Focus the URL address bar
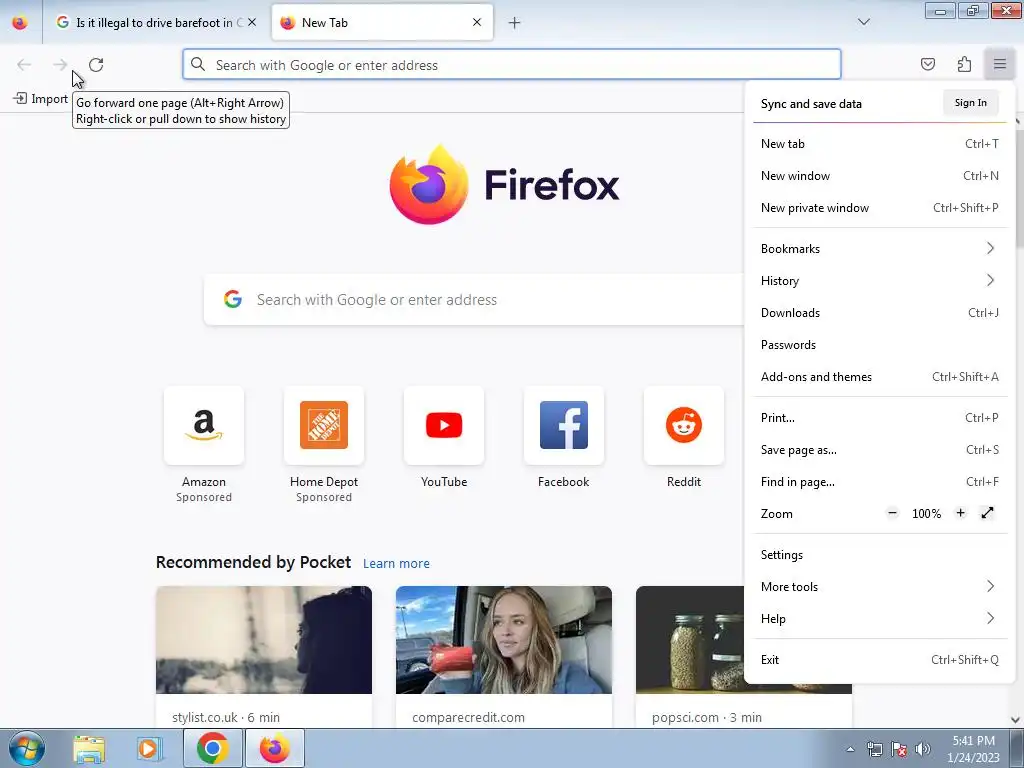Image resolution: width=1024 pixels, height=768 pixels. 512,65
